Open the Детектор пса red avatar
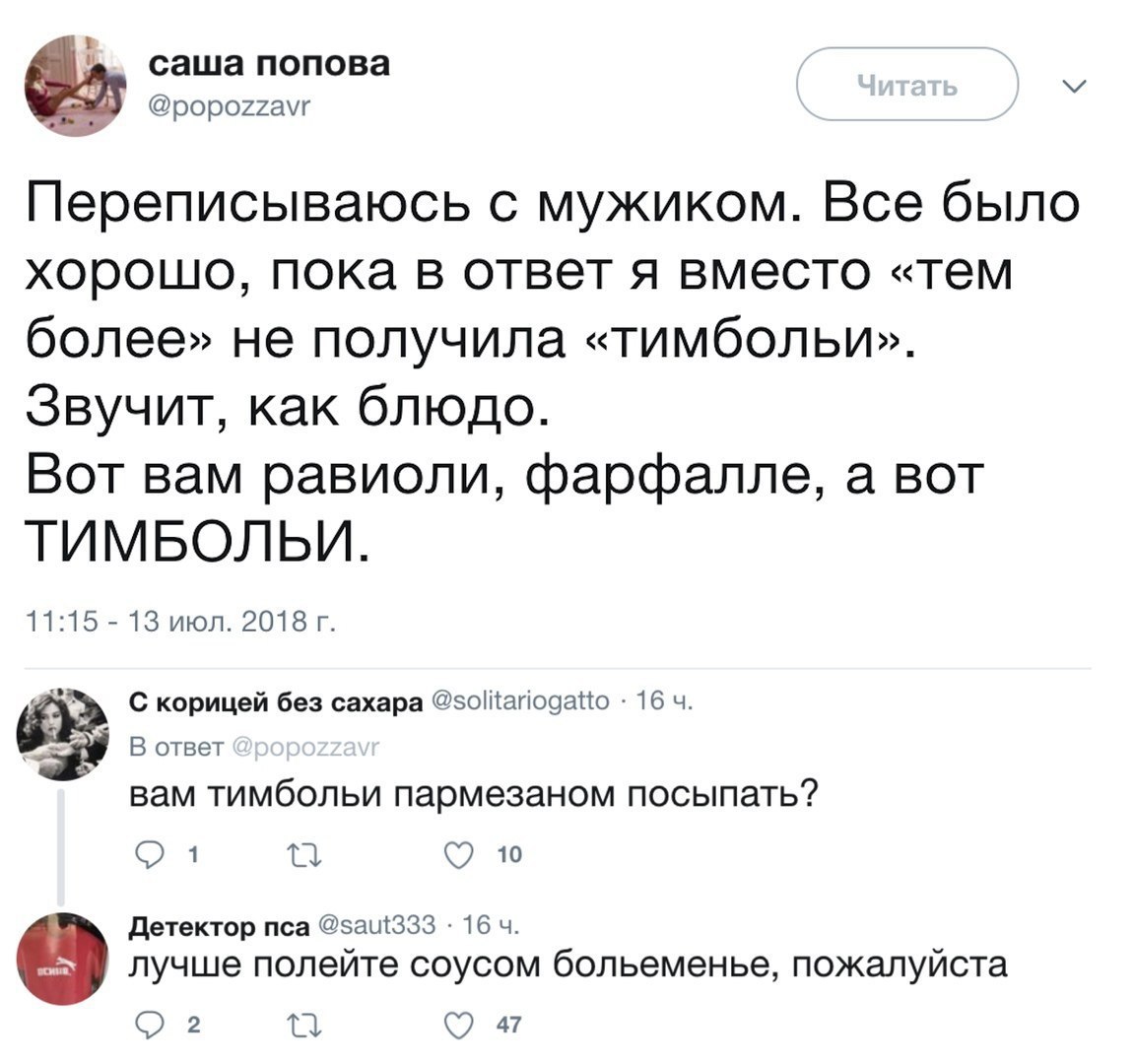Screen dimensions: 1134x1064 [x=63, y=960]
